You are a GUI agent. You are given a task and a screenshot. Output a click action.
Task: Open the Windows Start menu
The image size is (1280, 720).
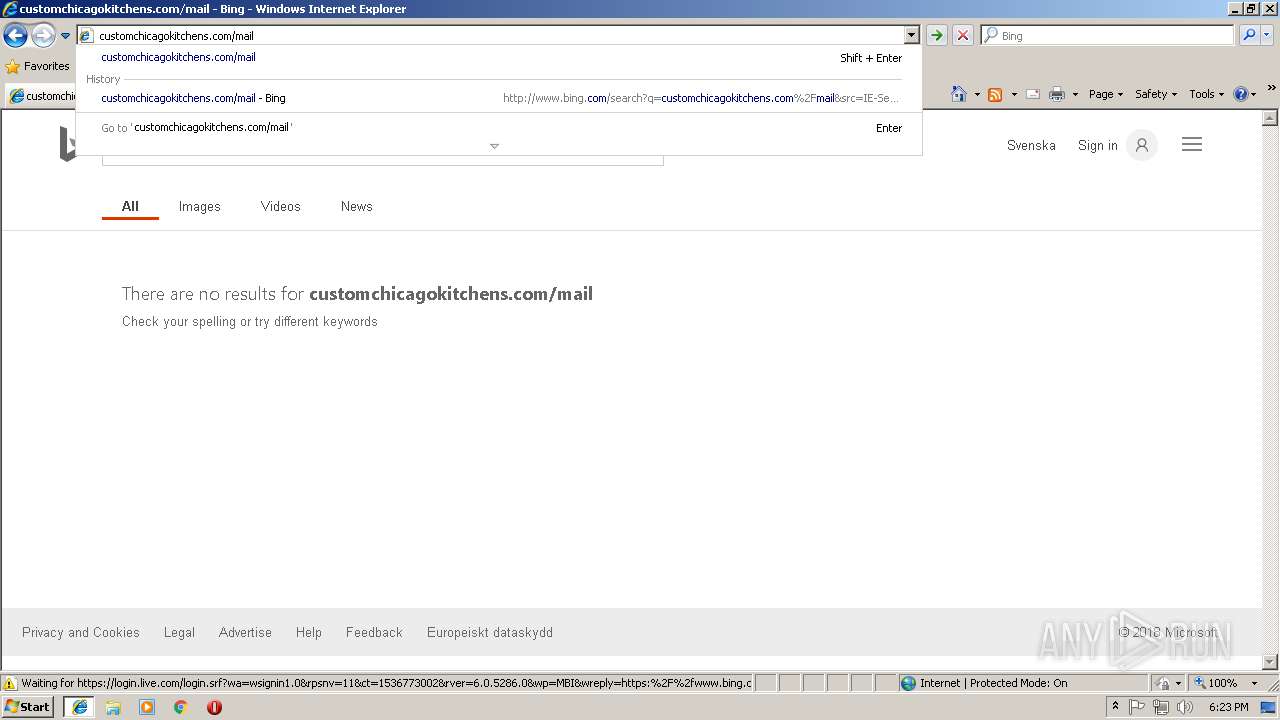28,707
